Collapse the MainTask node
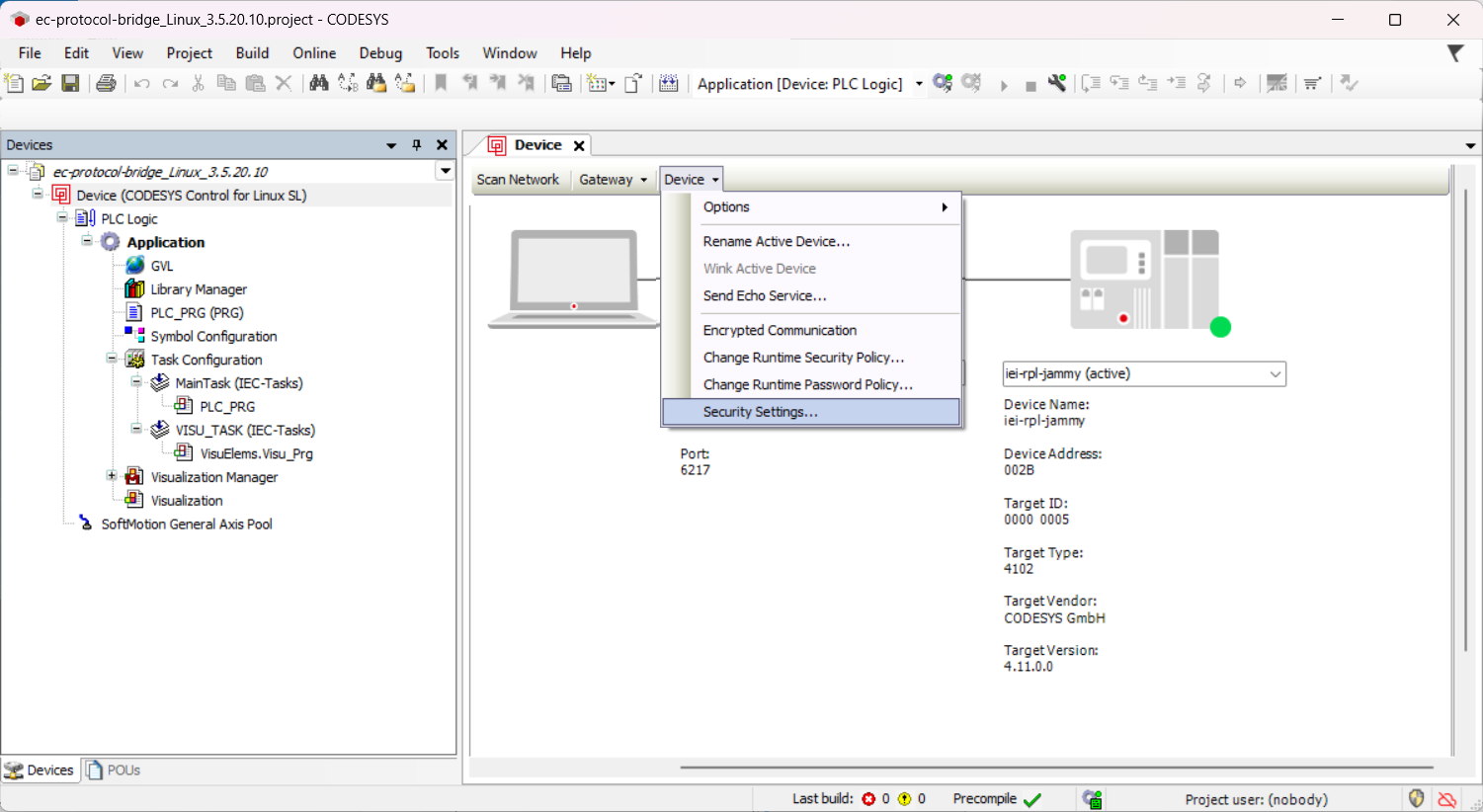 click(x=136, y=382)
